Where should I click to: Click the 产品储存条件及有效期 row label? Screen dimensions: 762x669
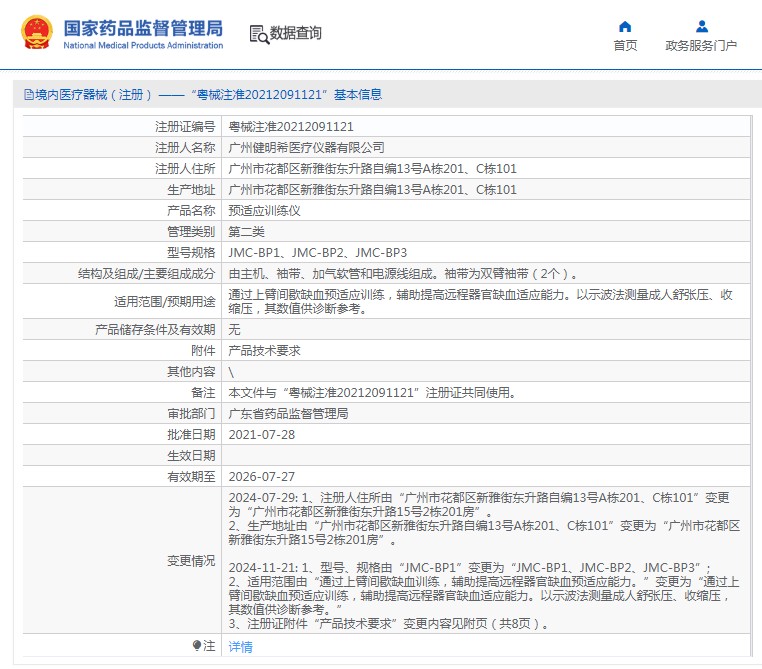pyautogui.click(x=155, y=330)
